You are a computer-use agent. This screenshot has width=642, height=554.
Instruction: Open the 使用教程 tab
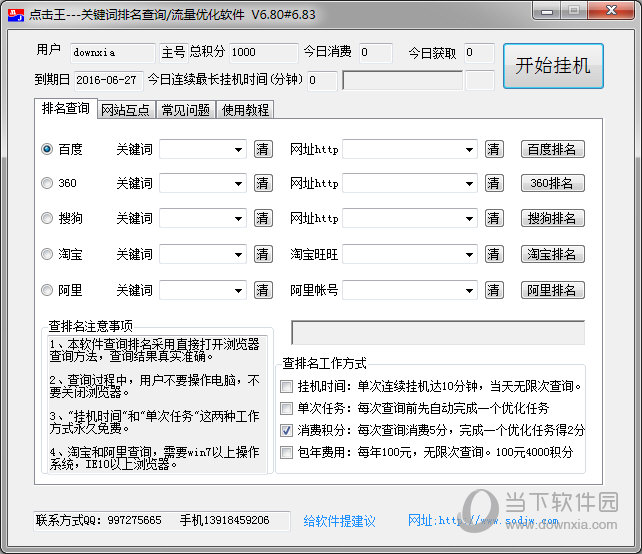point(245,110)
